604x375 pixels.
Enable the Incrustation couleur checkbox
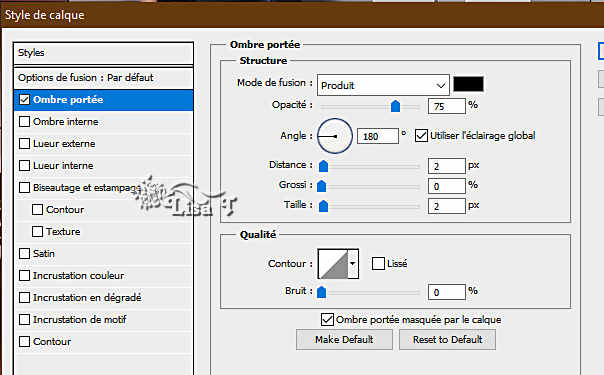(x=24, y=275)
